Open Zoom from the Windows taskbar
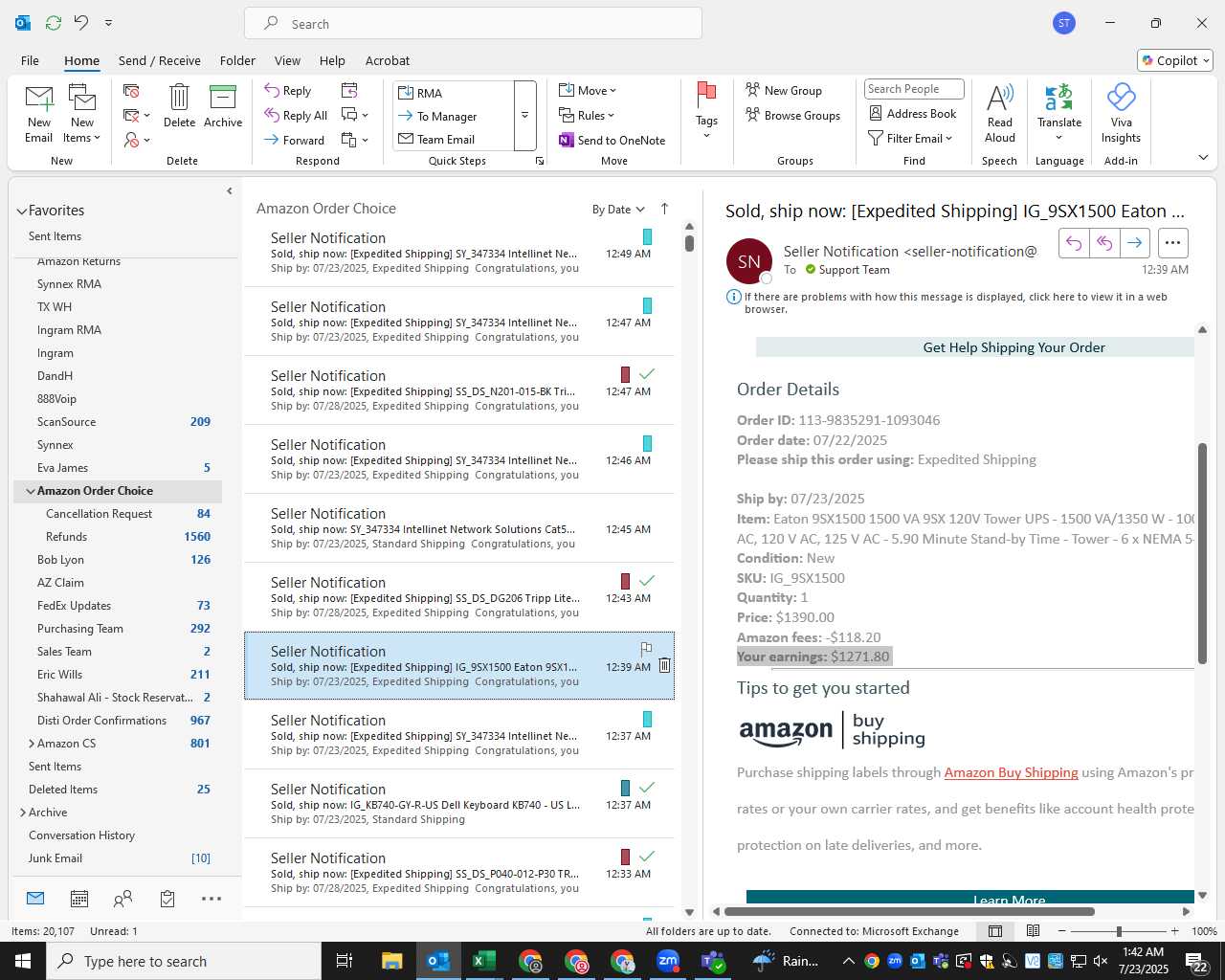Viewport: 1225px width, 980px height. (668, 961)
